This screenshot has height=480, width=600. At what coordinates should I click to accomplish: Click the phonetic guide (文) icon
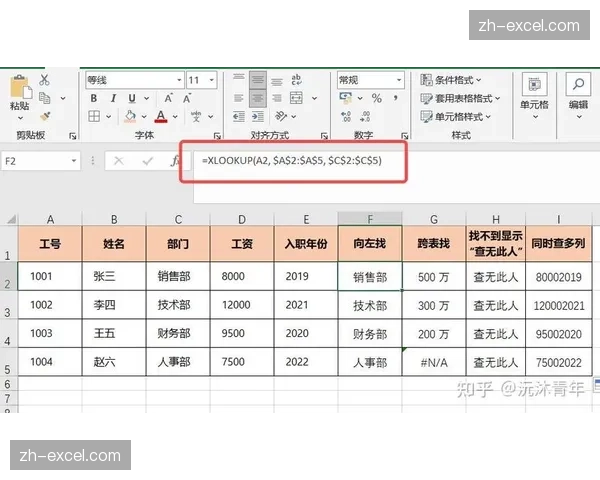coord(196,116)
